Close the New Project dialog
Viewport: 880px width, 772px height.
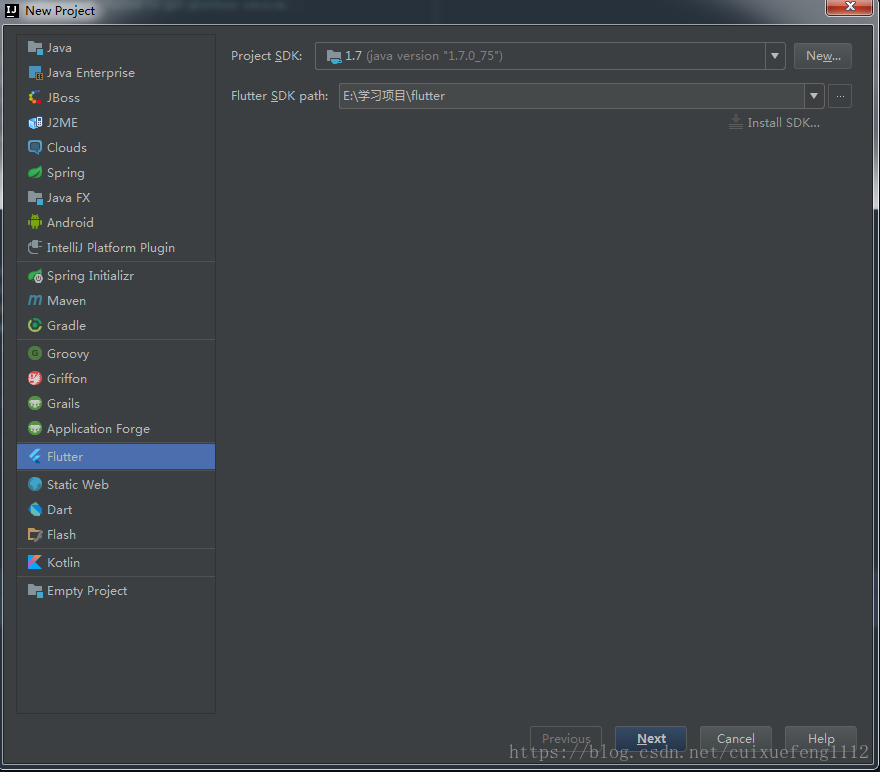click(850, 7)
